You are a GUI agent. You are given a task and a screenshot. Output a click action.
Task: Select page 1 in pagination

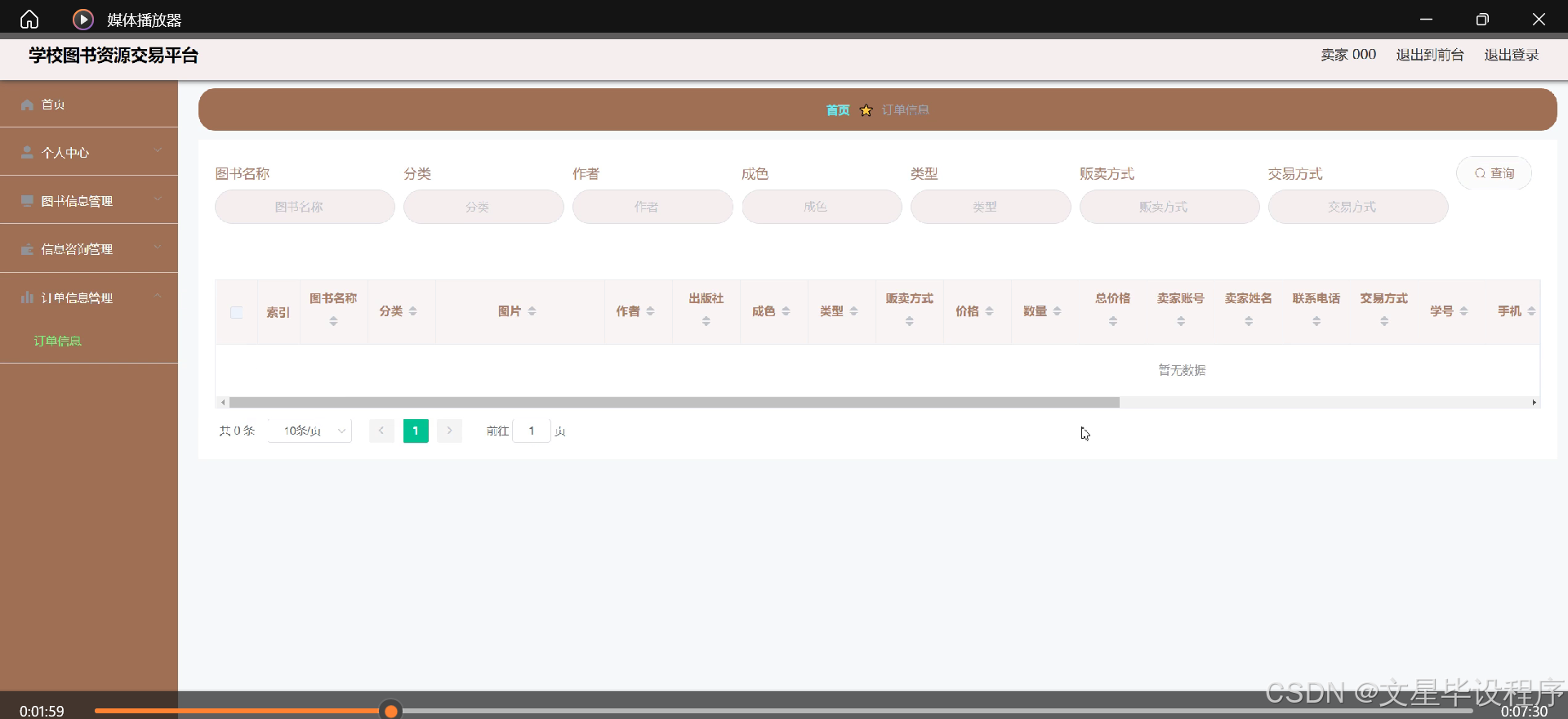click(x=416, y=431)
